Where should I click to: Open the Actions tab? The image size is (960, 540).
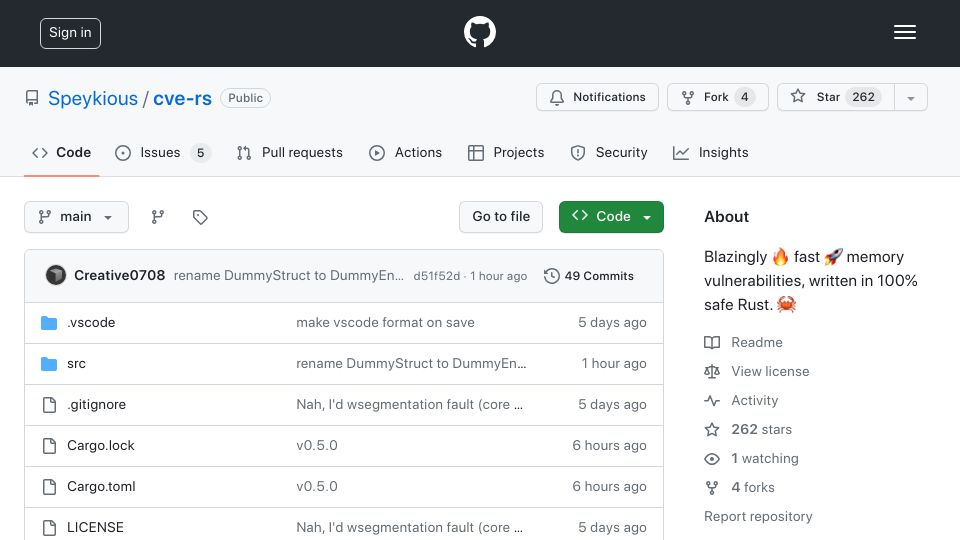[405, 152]
